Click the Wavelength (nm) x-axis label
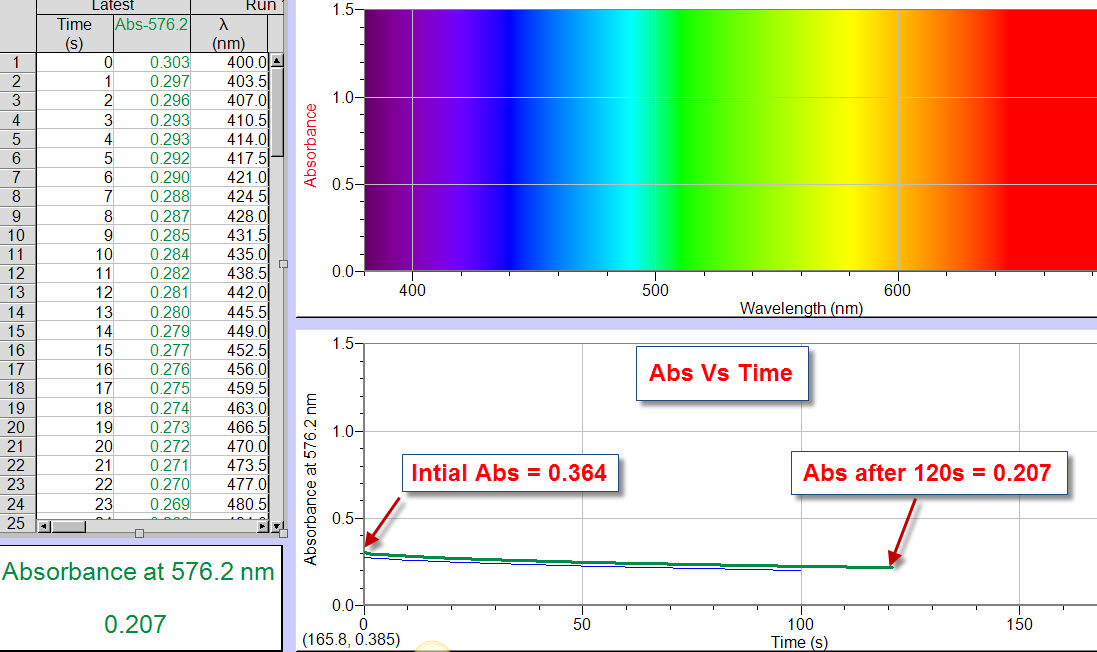 pyautogui.click(x=801, y=308)
